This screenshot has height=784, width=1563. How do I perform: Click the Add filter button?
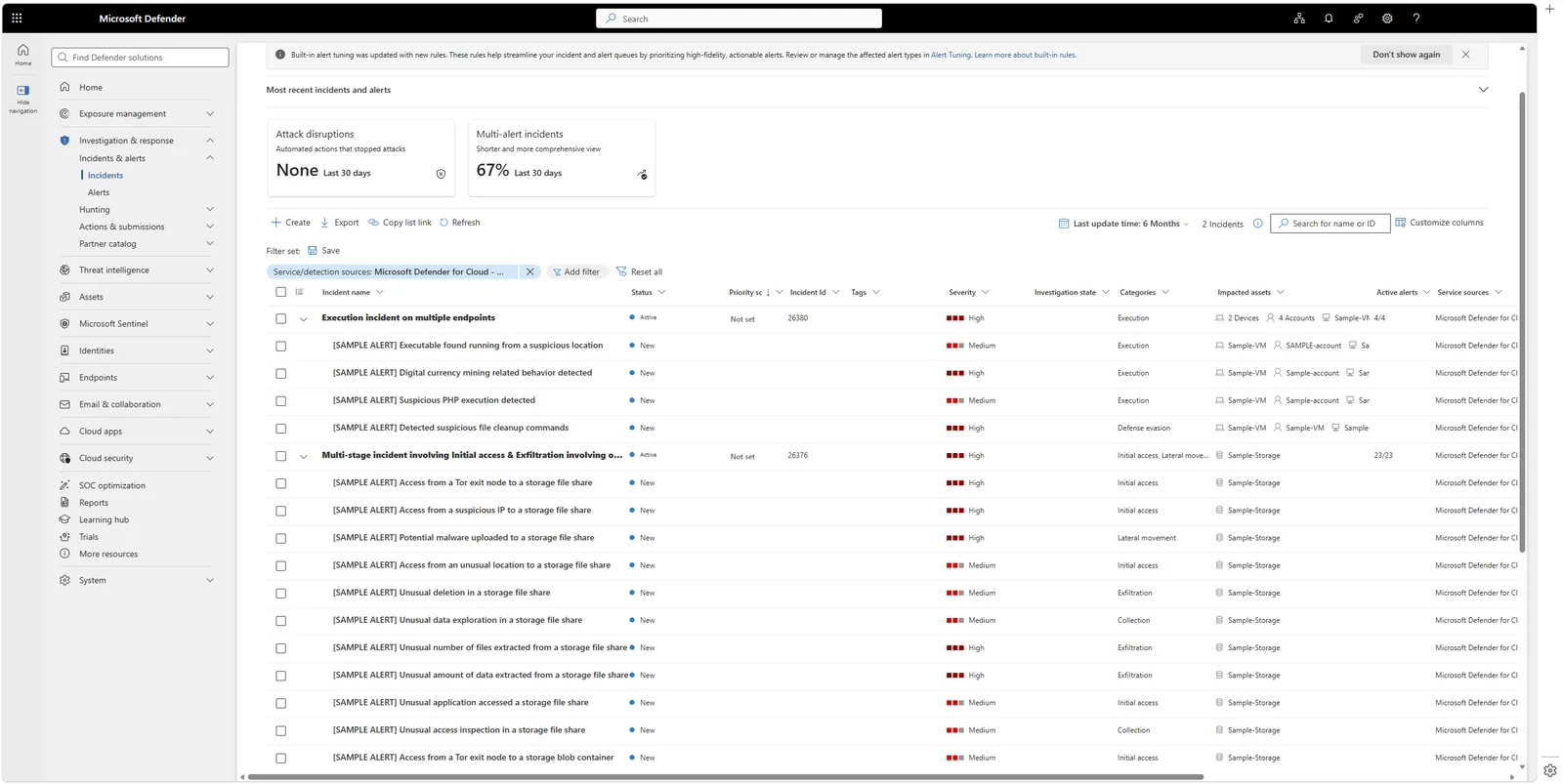pyautogui.click(x=576, y=272)
